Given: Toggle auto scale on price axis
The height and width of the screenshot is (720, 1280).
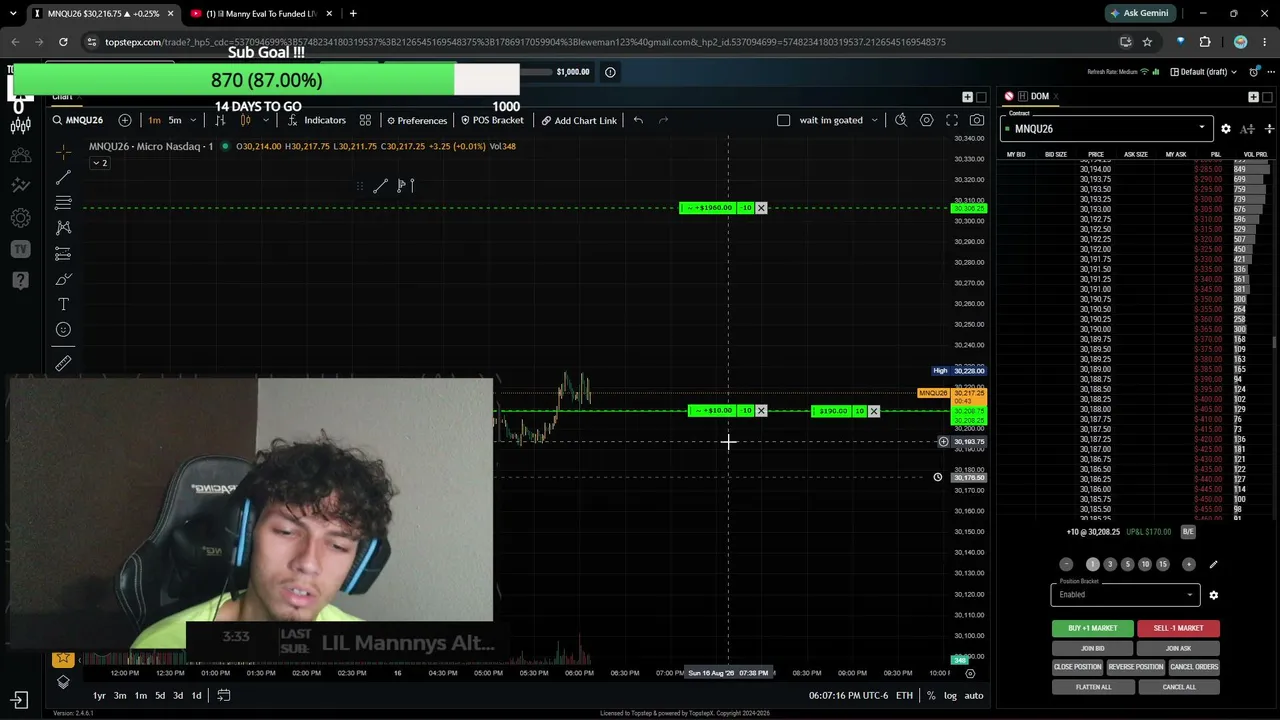Looking at the screenshot, I should [x=973, y=695].
